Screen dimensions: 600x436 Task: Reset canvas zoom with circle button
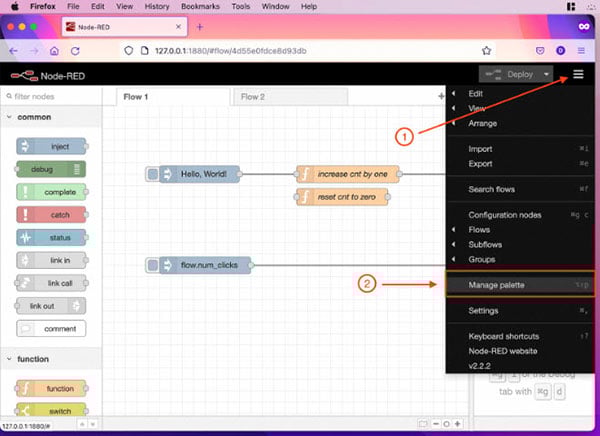point(446,424)
